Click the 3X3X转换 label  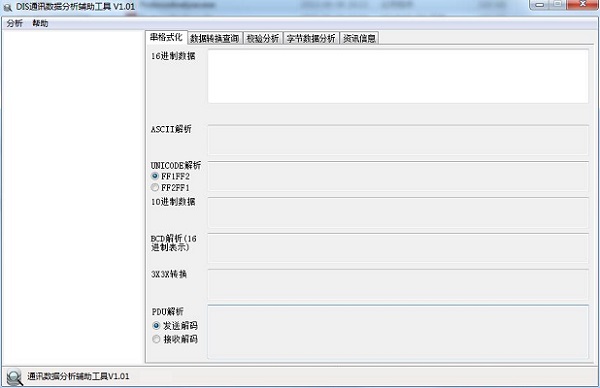(x=169, y=274)
